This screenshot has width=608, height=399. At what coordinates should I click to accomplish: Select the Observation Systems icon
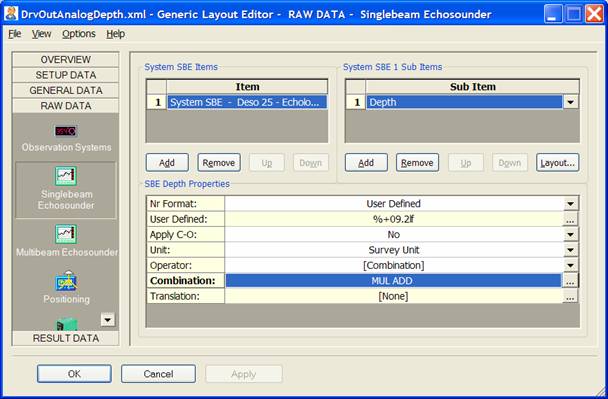[x=66, y=131]
